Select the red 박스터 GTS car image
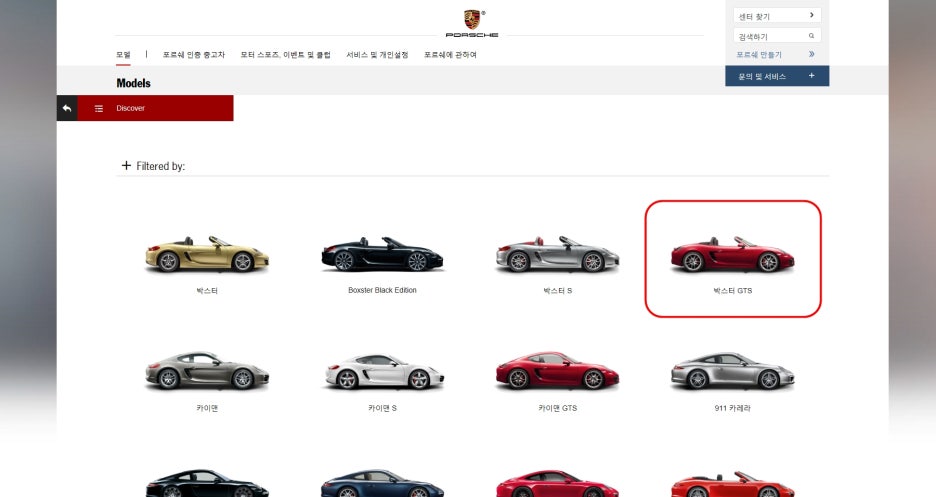This screenshot has height=497, width=936. pyautogui.click(x=732, y=255)
